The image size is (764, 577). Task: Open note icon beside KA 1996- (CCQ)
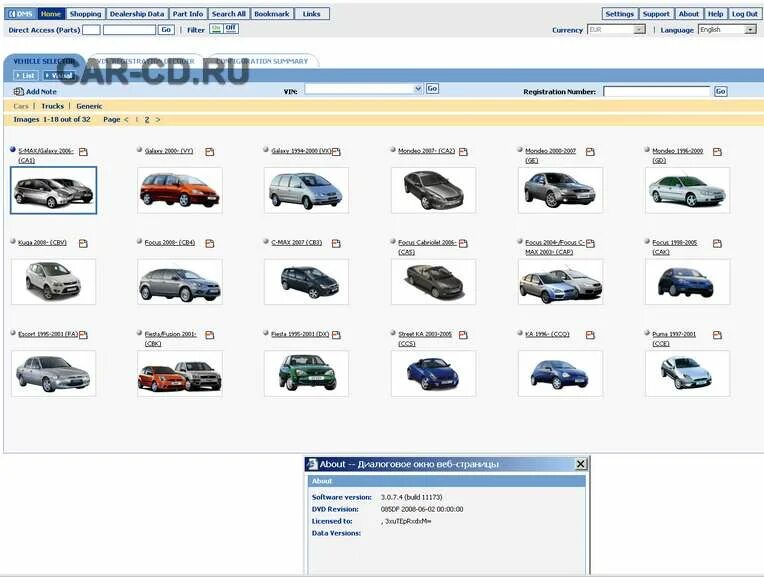click(x=590, y=335)
